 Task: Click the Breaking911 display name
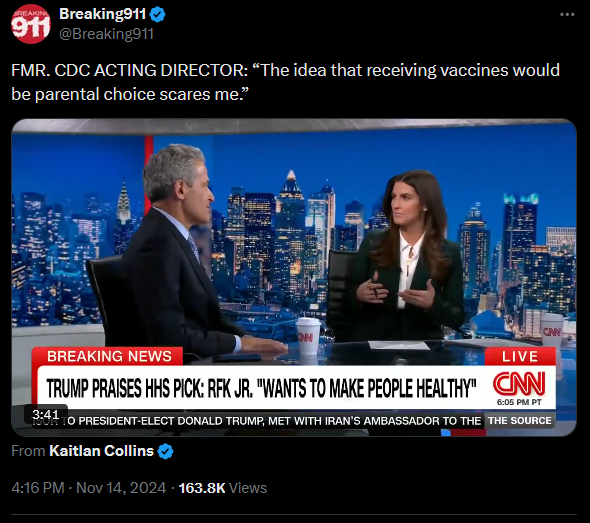pos(102,14)
